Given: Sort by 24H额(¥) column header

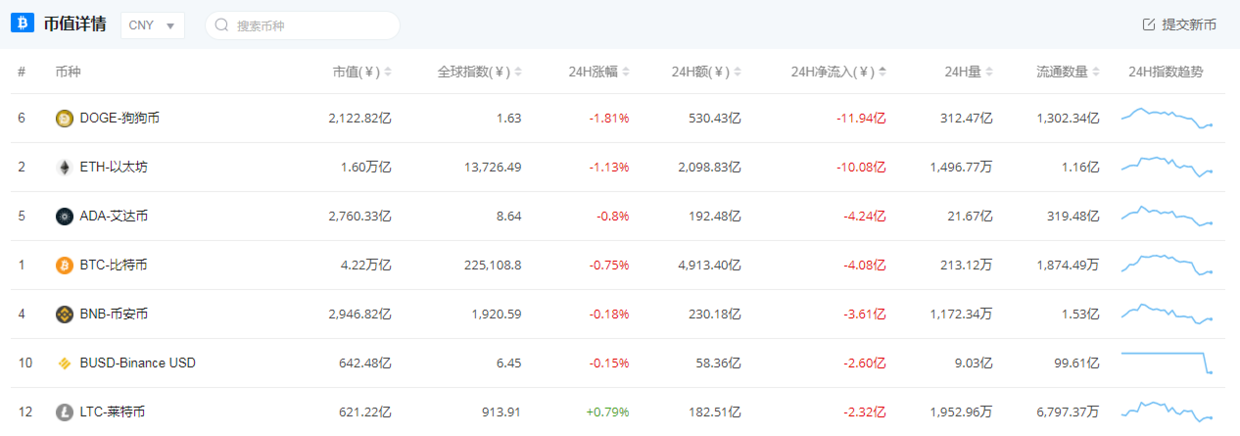Looking at the screenshot, I should click(706, 72).
